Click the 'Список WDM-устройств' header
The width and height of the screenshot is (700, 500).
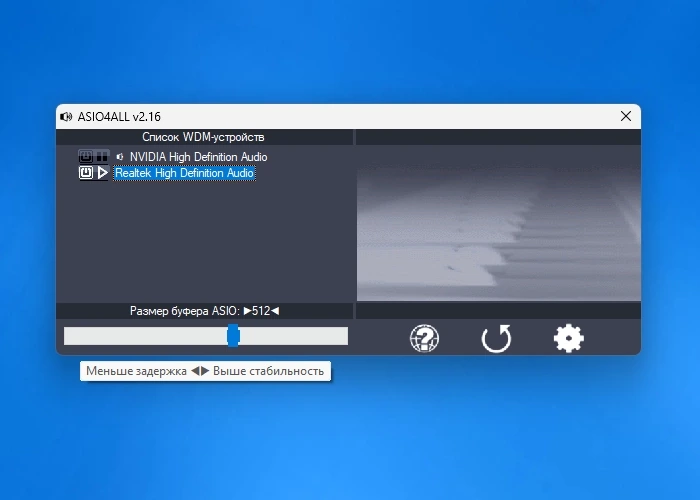point(203,137)
